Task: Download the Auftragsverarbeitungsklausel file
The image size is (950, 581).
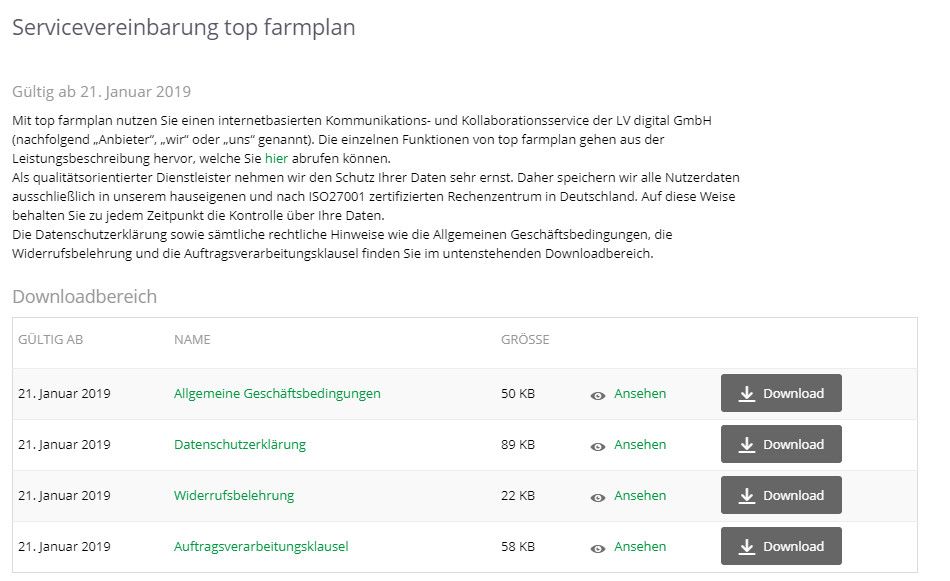Action: click(x=781, y=546)
